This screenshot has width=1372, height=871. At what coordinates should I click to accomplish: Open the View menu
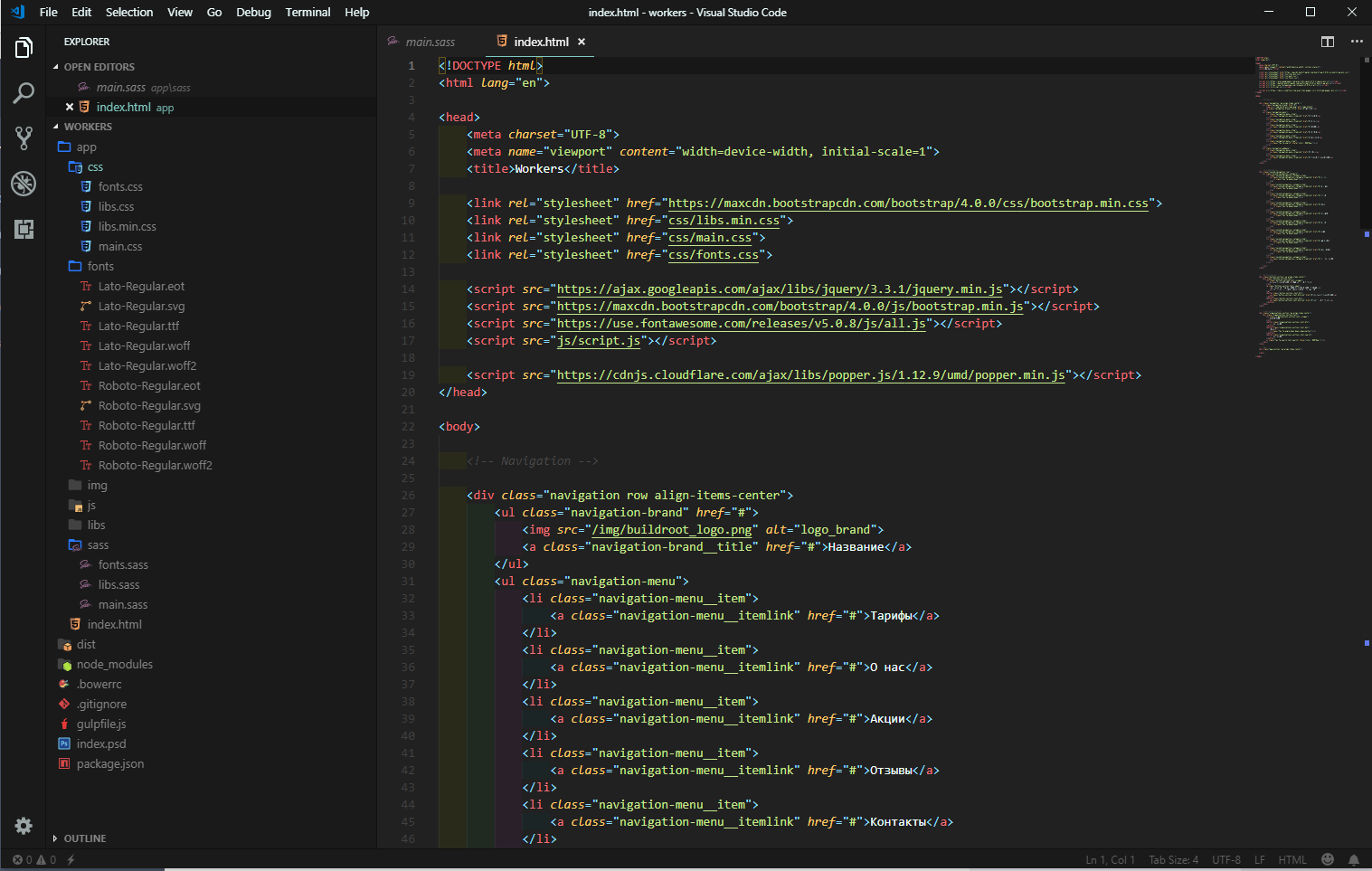pos(180,12)
